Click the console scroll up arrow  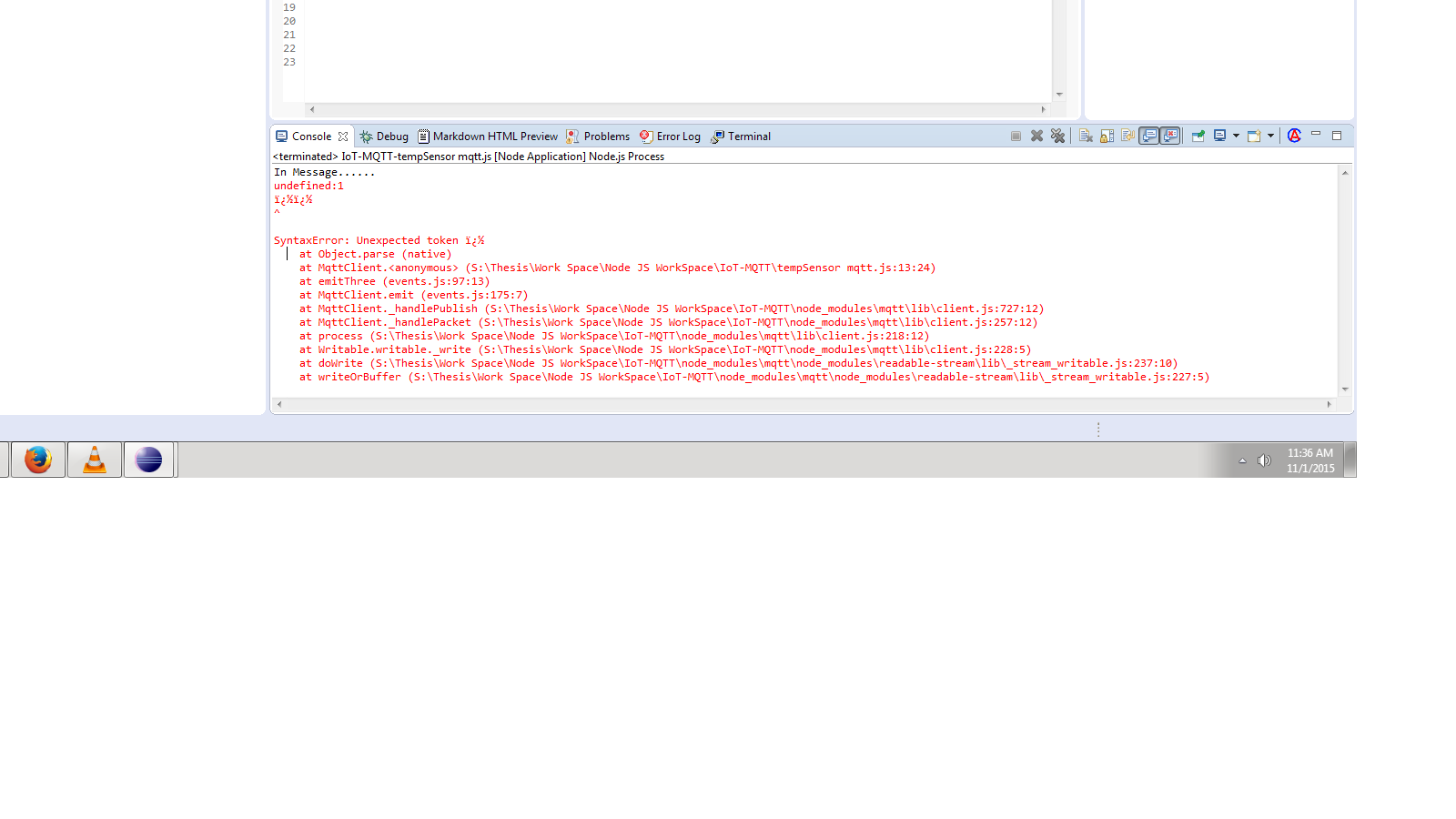tap(1345, 172)
